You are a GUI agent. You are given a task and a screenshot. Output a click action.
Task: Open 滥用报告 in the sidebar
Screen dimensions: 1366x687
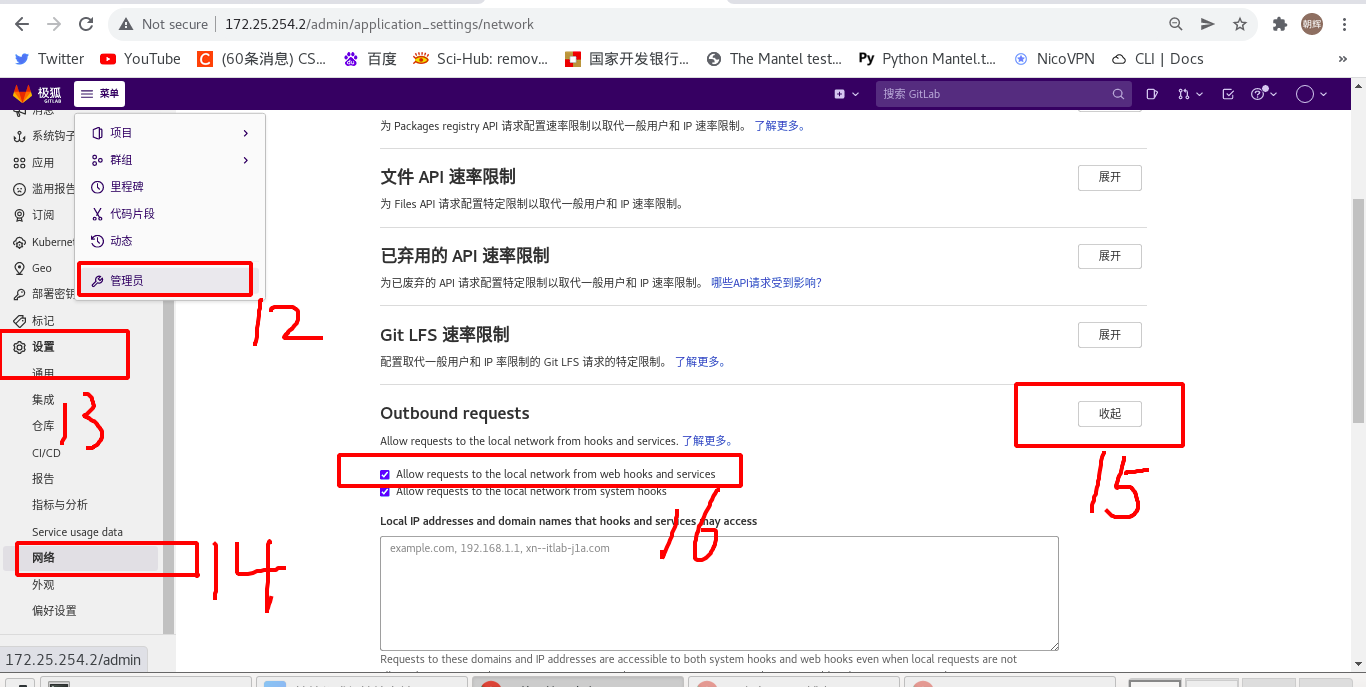coord(43,188)
